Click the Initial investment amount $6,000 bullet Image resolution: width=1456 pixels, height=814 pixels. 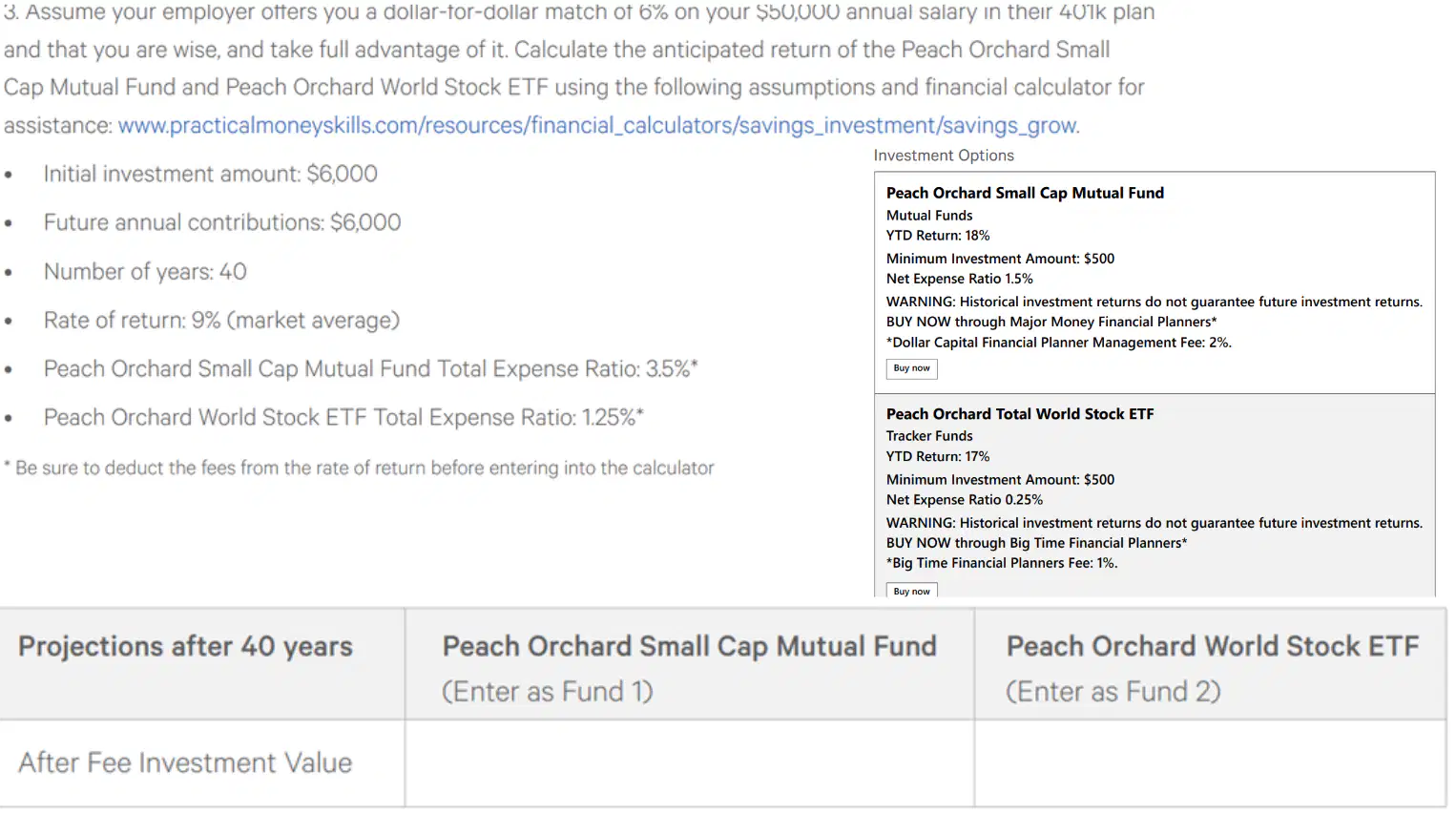click(211, 174)
